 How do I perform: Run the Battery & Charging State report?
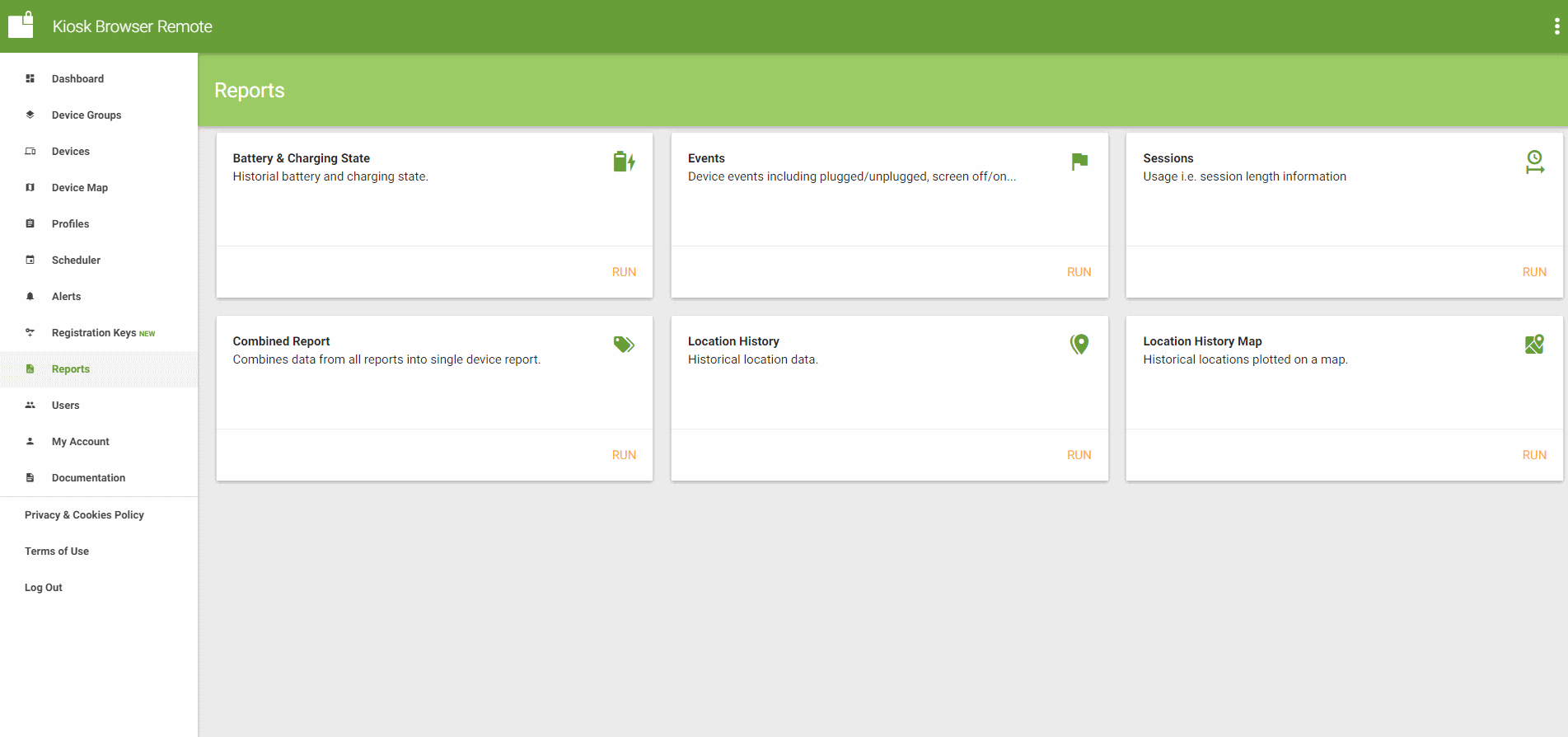[x=624, y=272]
